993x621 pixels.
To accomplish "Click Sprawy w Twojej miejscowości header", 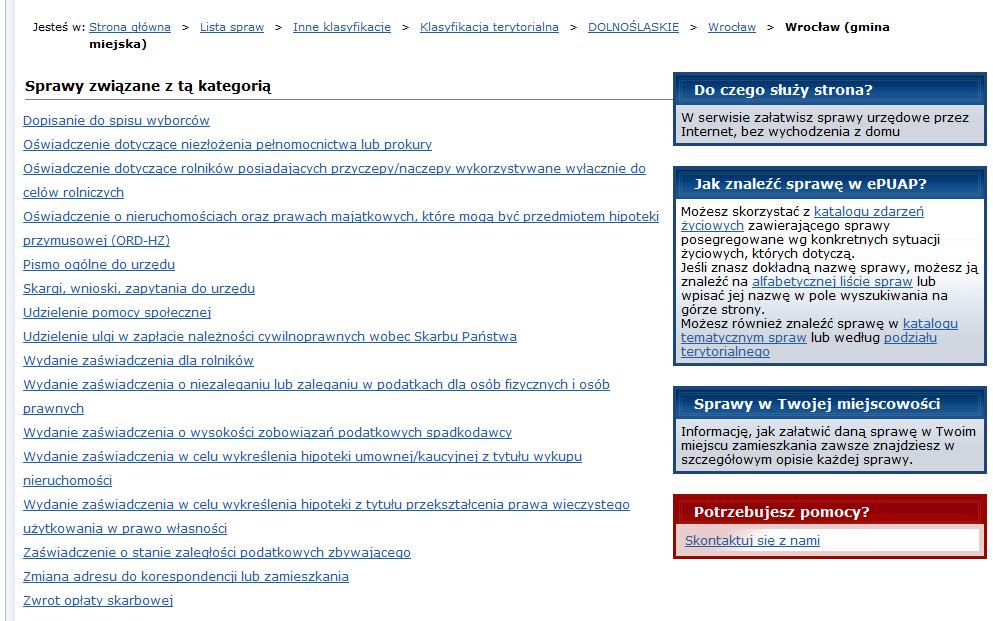I will 830,405.
